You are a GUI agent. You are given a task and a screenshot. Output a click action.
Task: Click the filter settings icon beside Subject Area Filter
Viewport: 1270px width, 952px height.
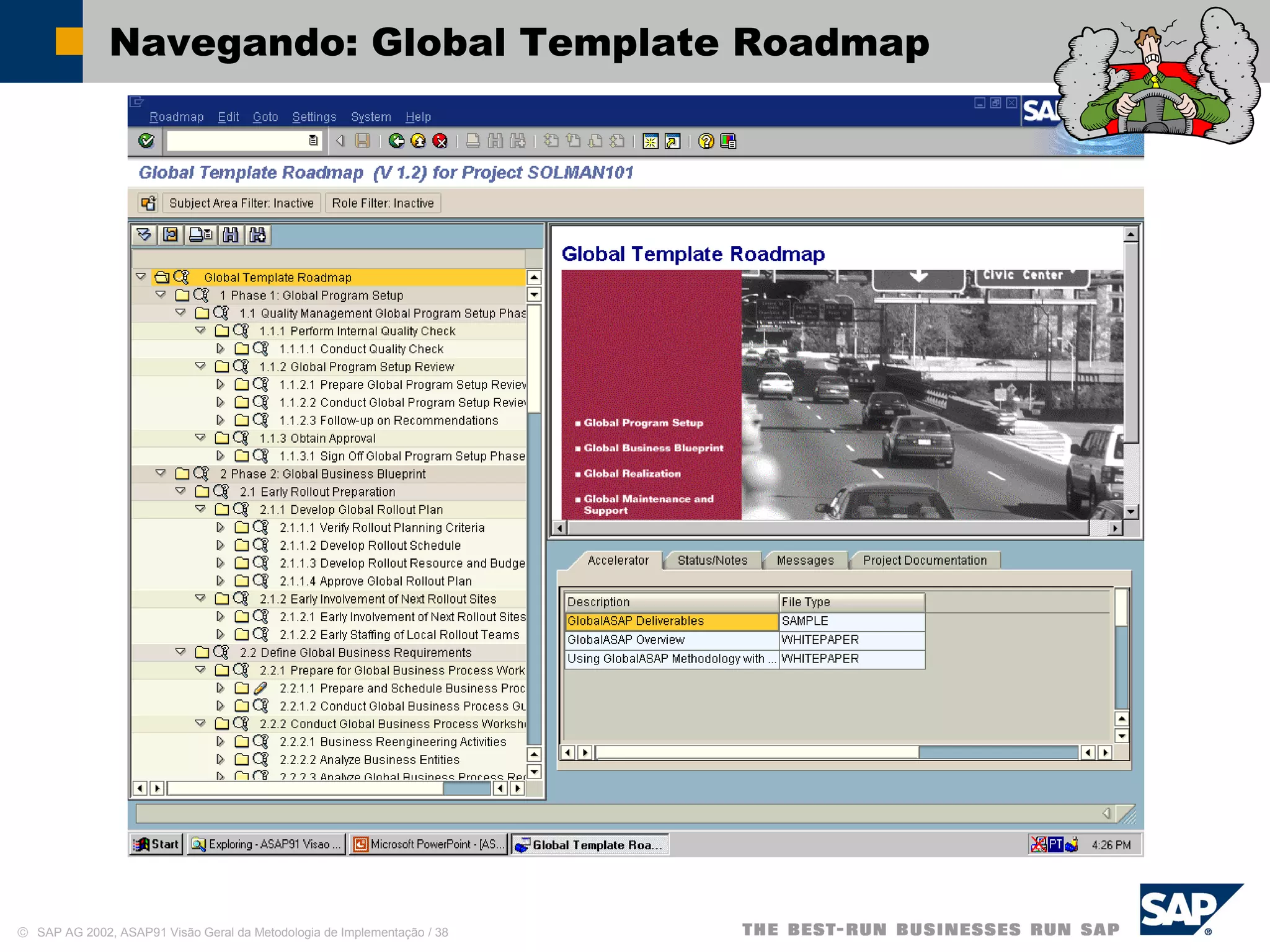149,203
